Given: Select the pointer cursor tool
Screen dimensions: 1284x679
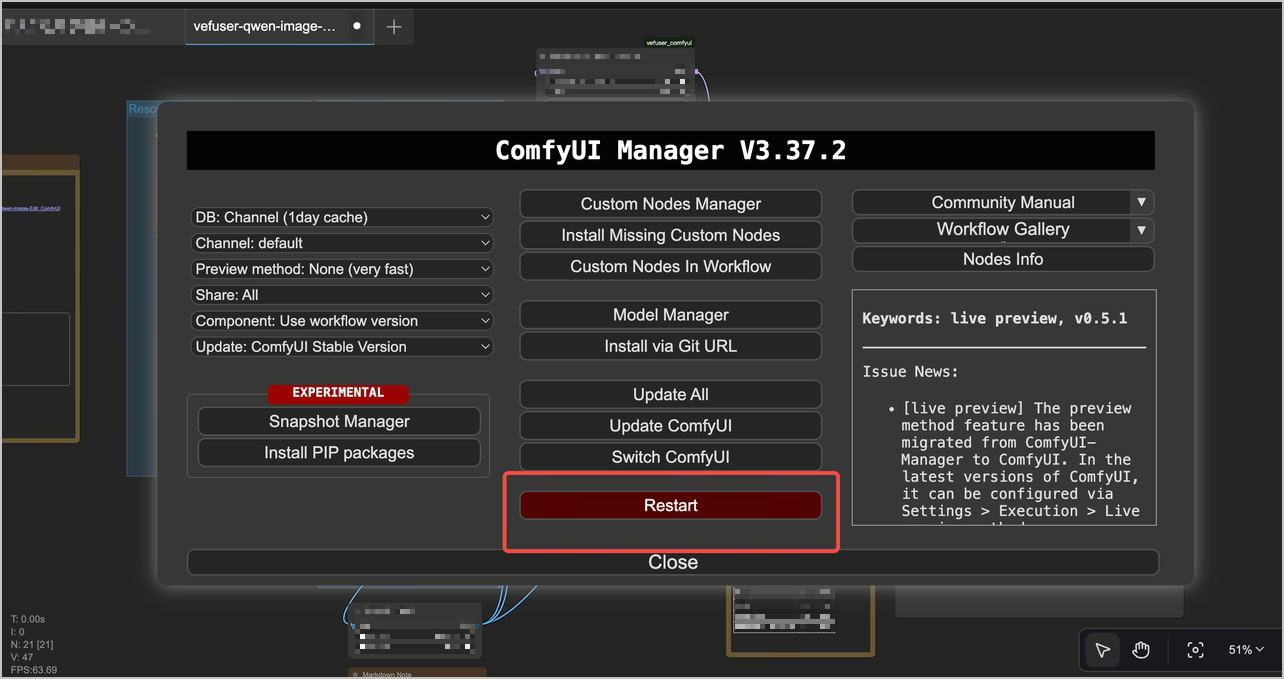Looking at the screenshot, I should [1102, 650].
